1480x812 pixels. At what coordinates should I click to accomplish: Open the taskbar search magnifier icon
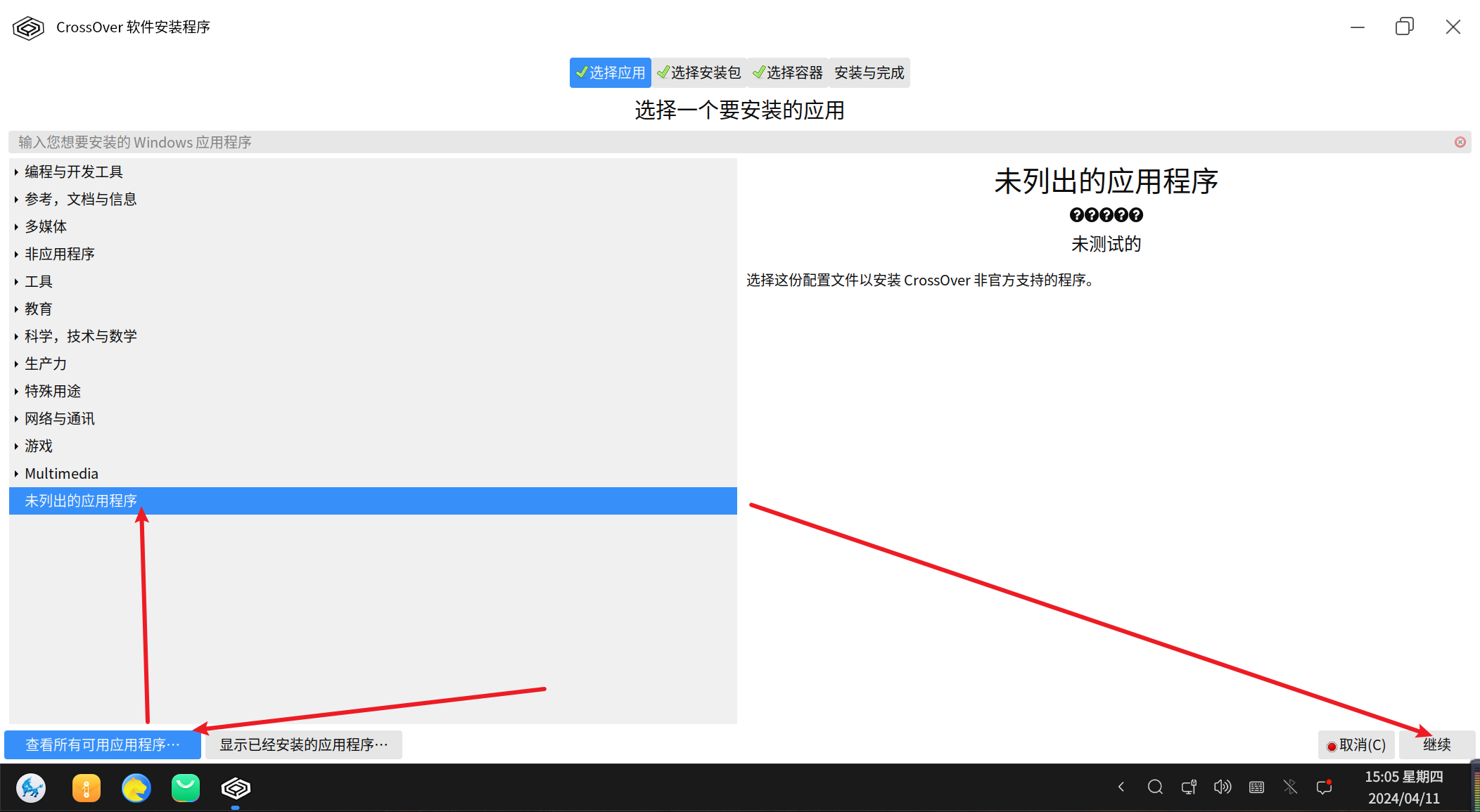coord(1155,787)
